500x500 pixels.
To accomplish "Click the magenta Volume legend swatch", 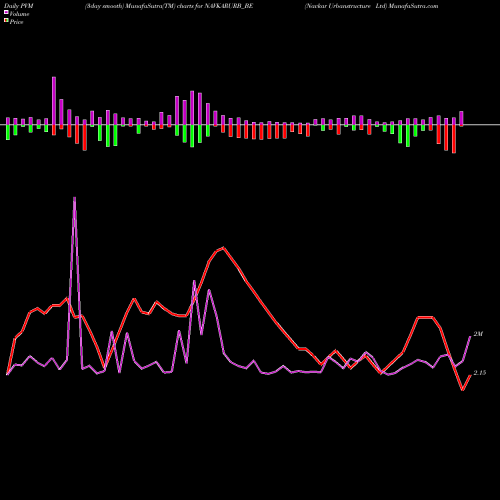I will coord(6,13).
